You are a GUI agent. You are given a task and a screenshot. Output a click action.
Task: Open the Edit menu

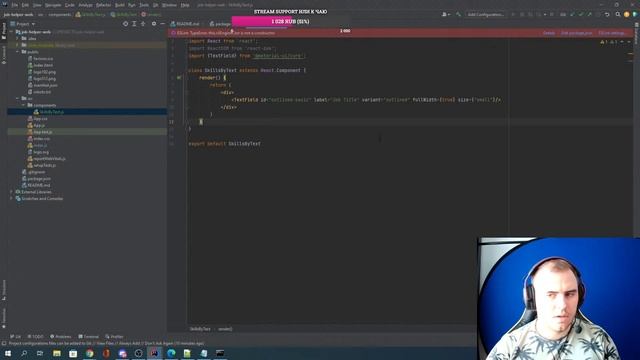[x=25, y=5]
